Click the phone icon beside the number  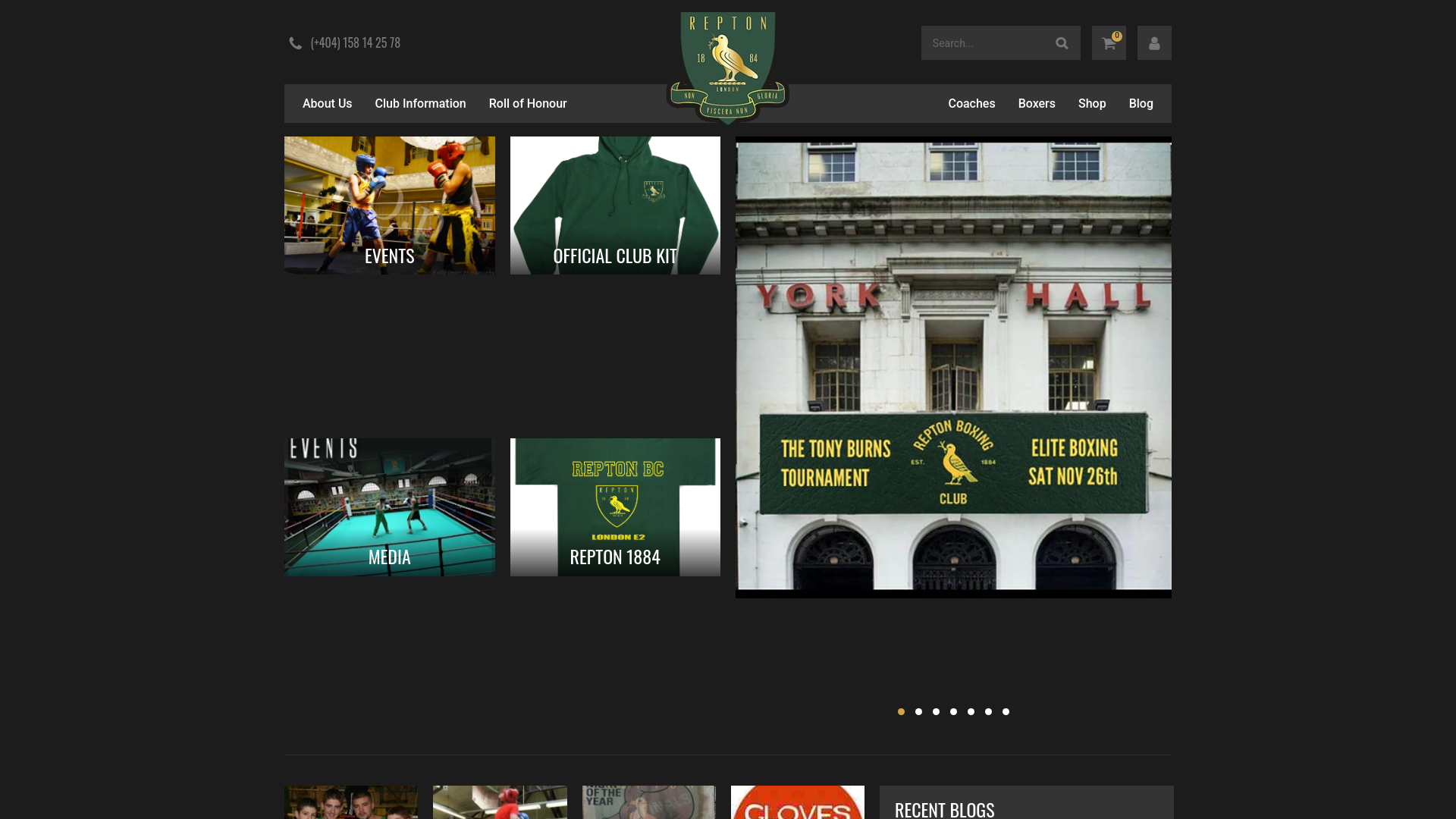(x=296, y=43)
